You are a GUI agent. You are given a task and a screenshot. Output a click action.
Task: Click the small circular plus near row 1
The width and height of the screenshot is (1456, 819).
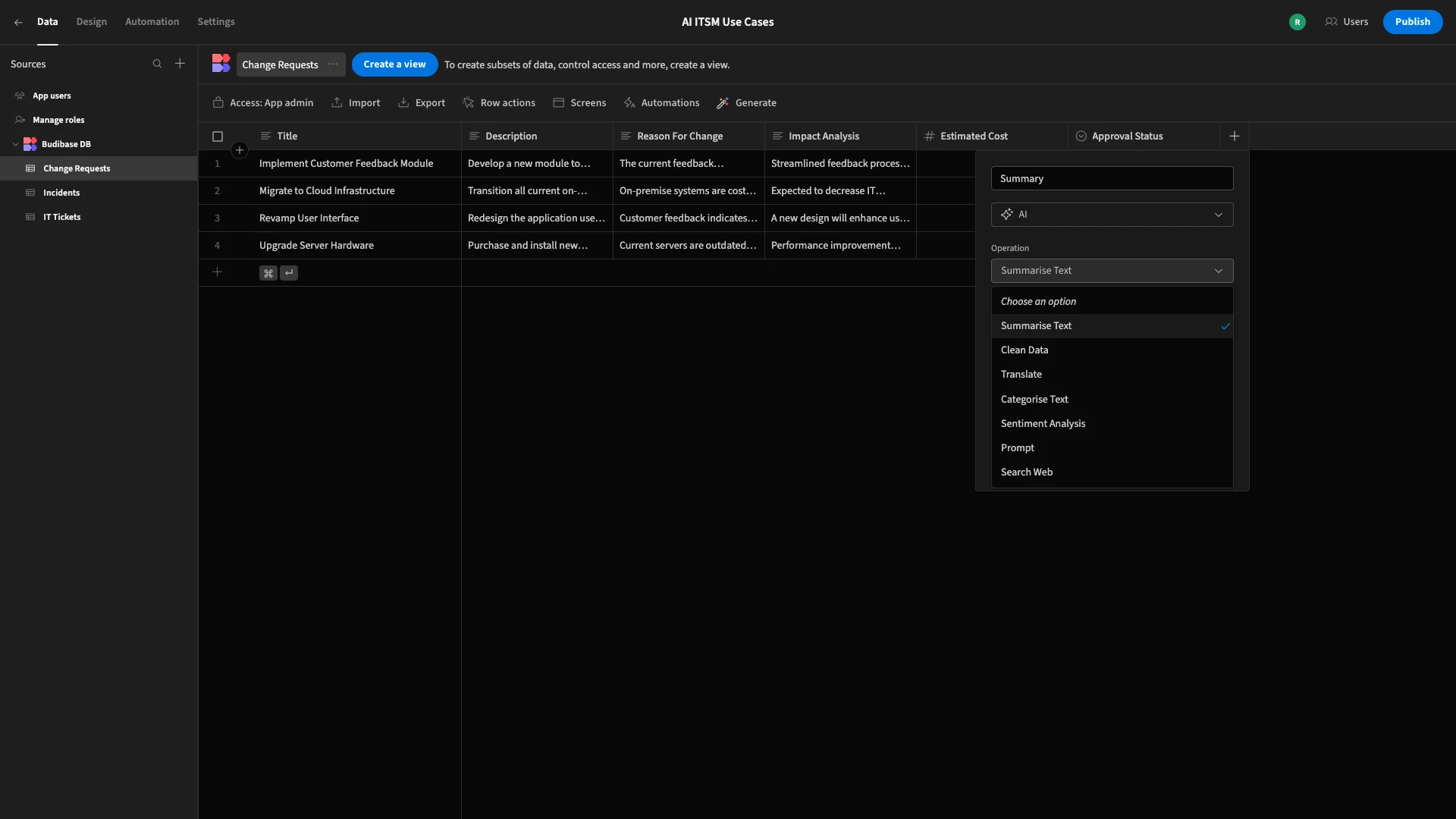[240, 150]
